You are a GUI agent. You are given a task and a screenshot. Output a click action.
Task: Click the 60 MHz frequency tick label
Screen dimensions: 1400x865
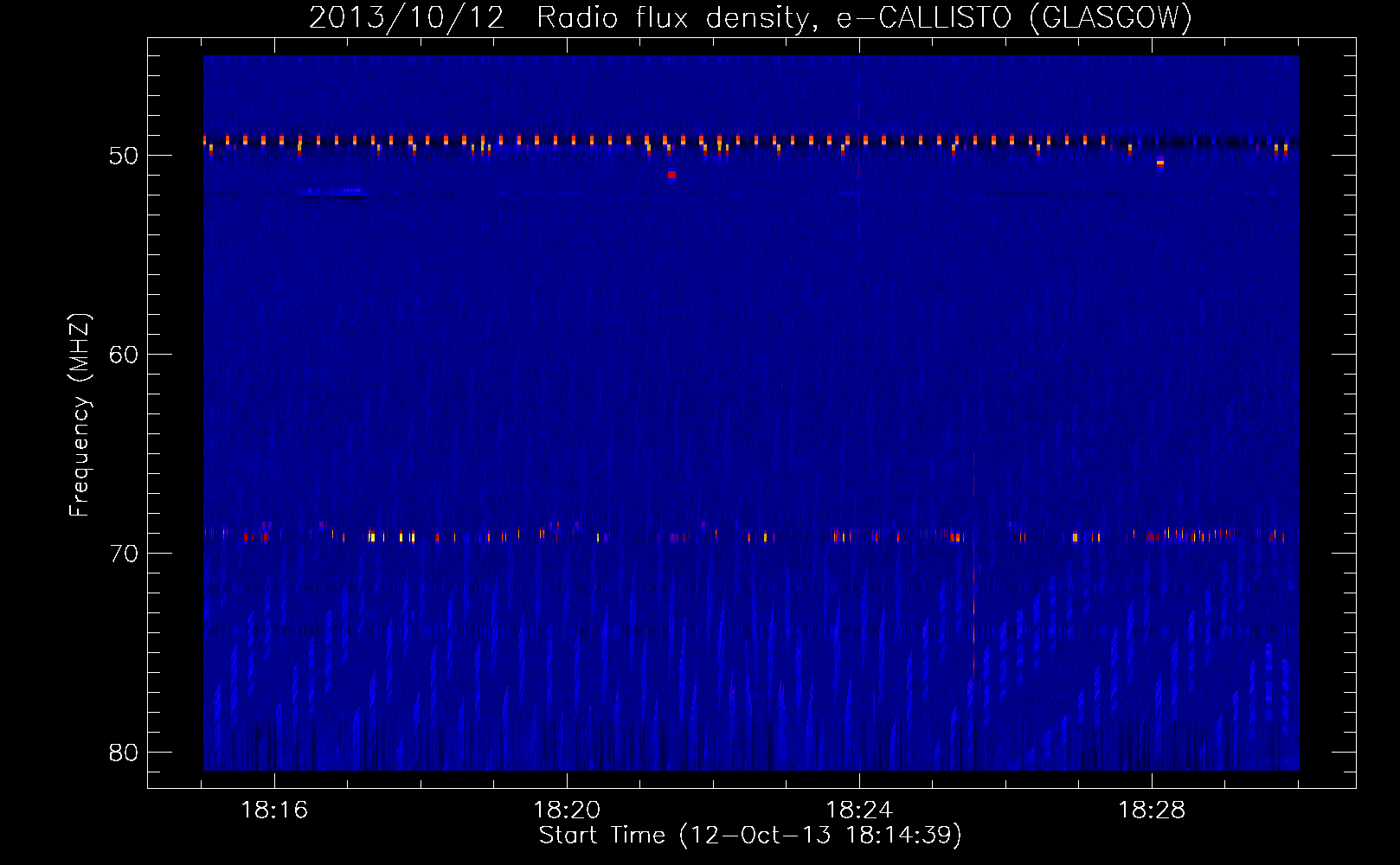pyautogui.click(x=124, y=355)
